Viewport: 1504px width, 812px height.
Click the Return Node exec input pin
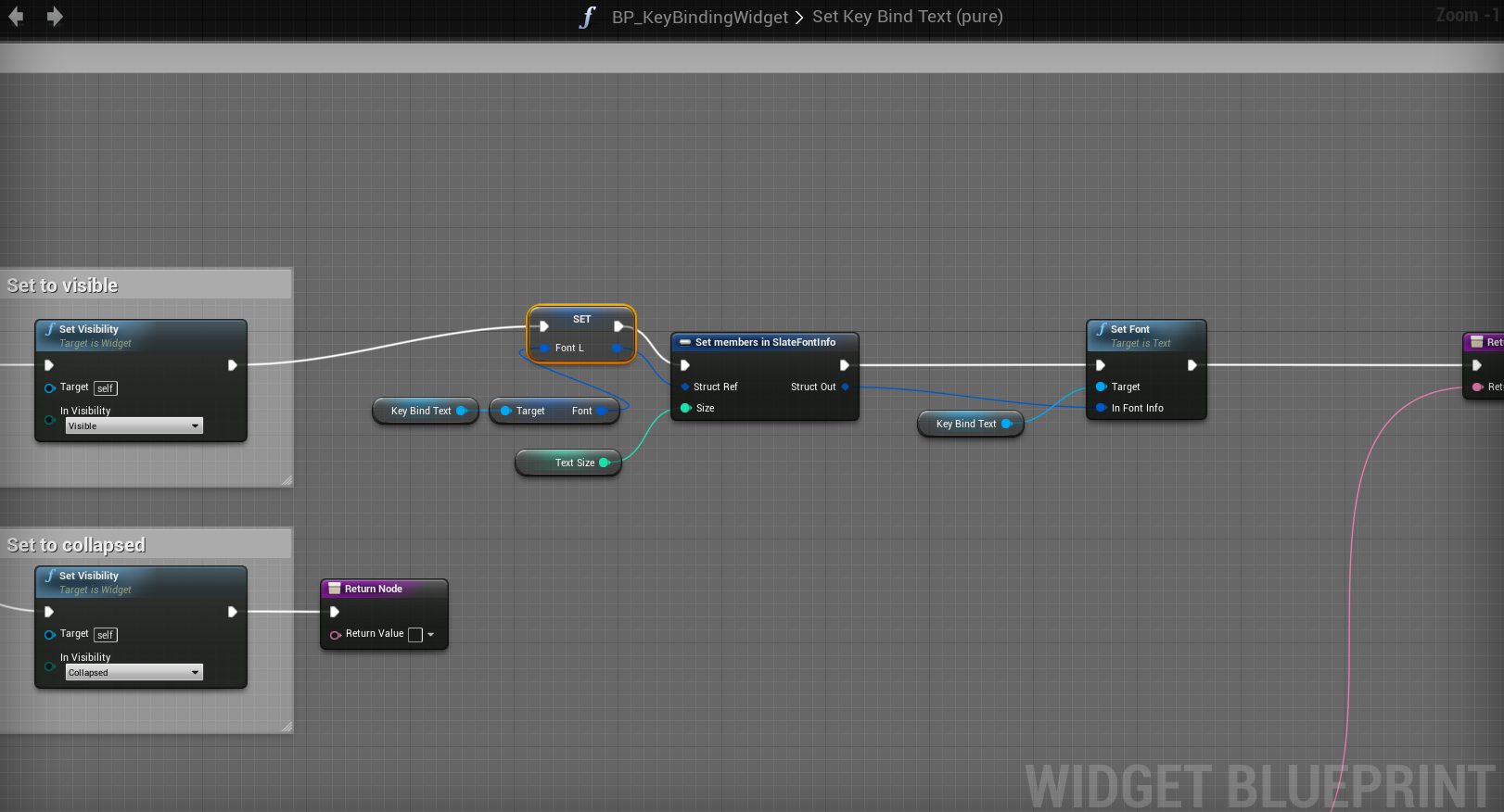point(335,612)
